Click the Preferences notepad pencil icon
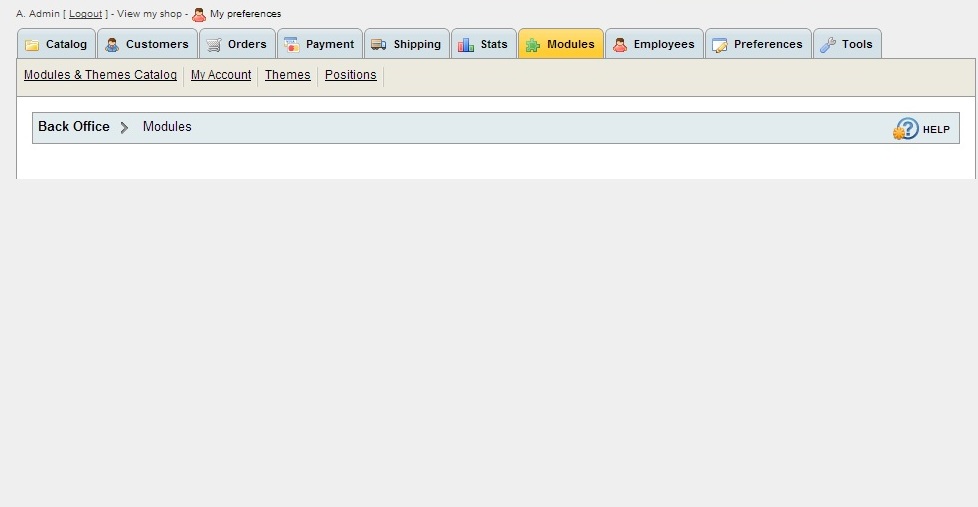Viewport: 978px width, 507px height. click(x=720, y=45)
